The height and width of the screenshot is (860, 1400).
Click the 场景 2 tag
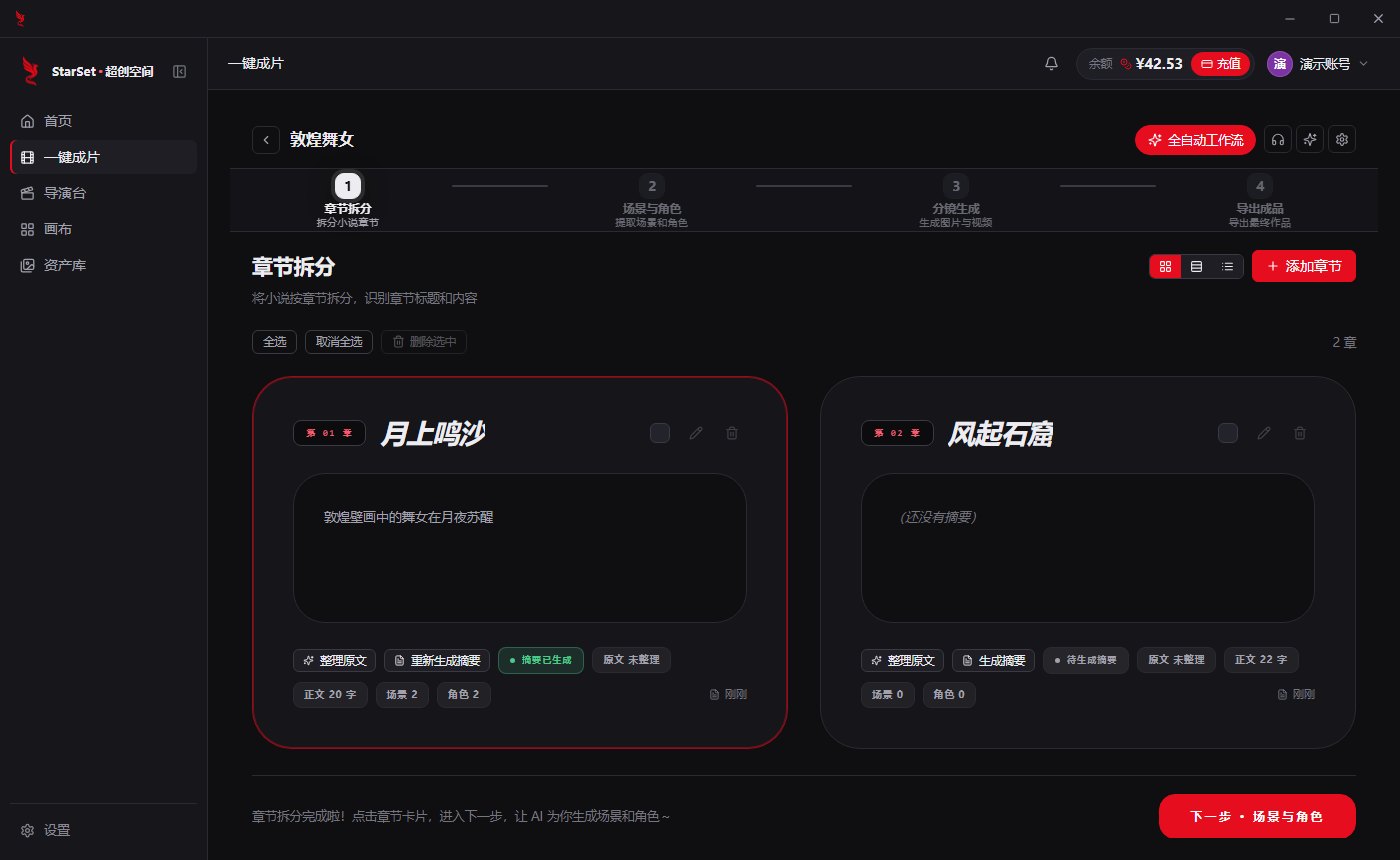pos(402,695)
